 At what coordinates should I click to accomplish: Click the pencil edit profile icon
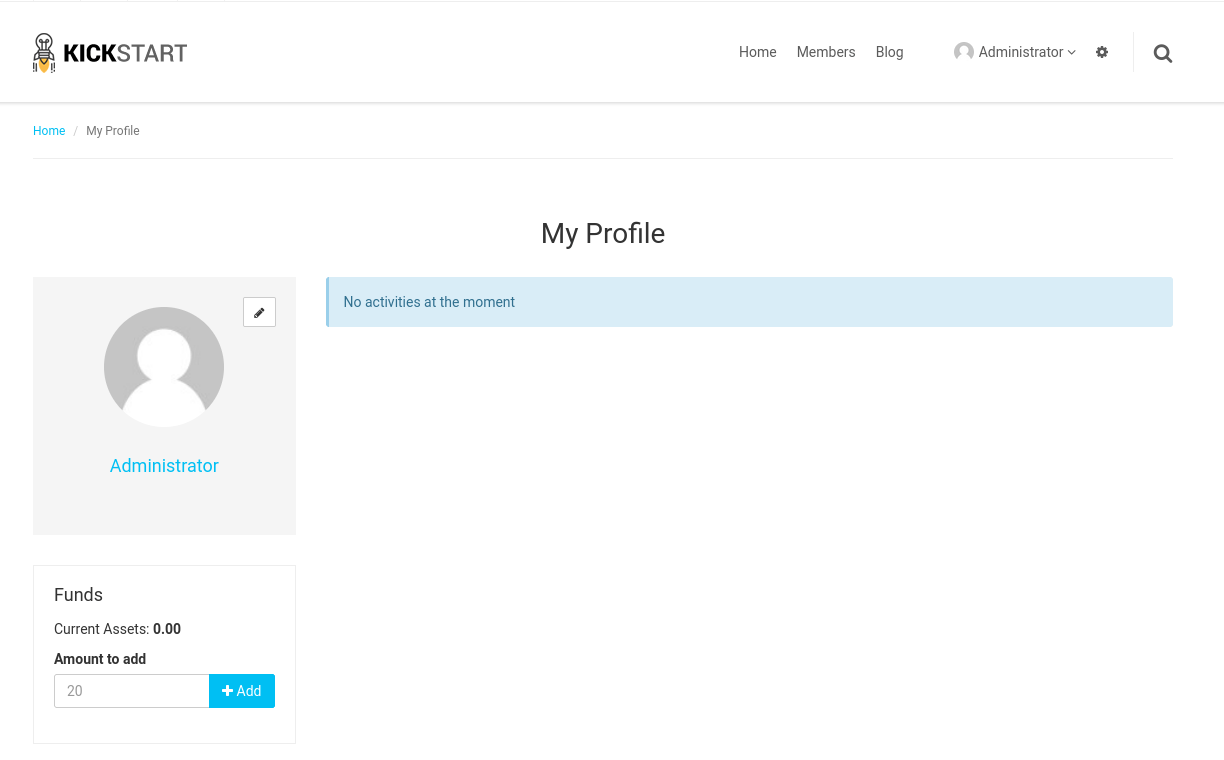tap(259, 312)
